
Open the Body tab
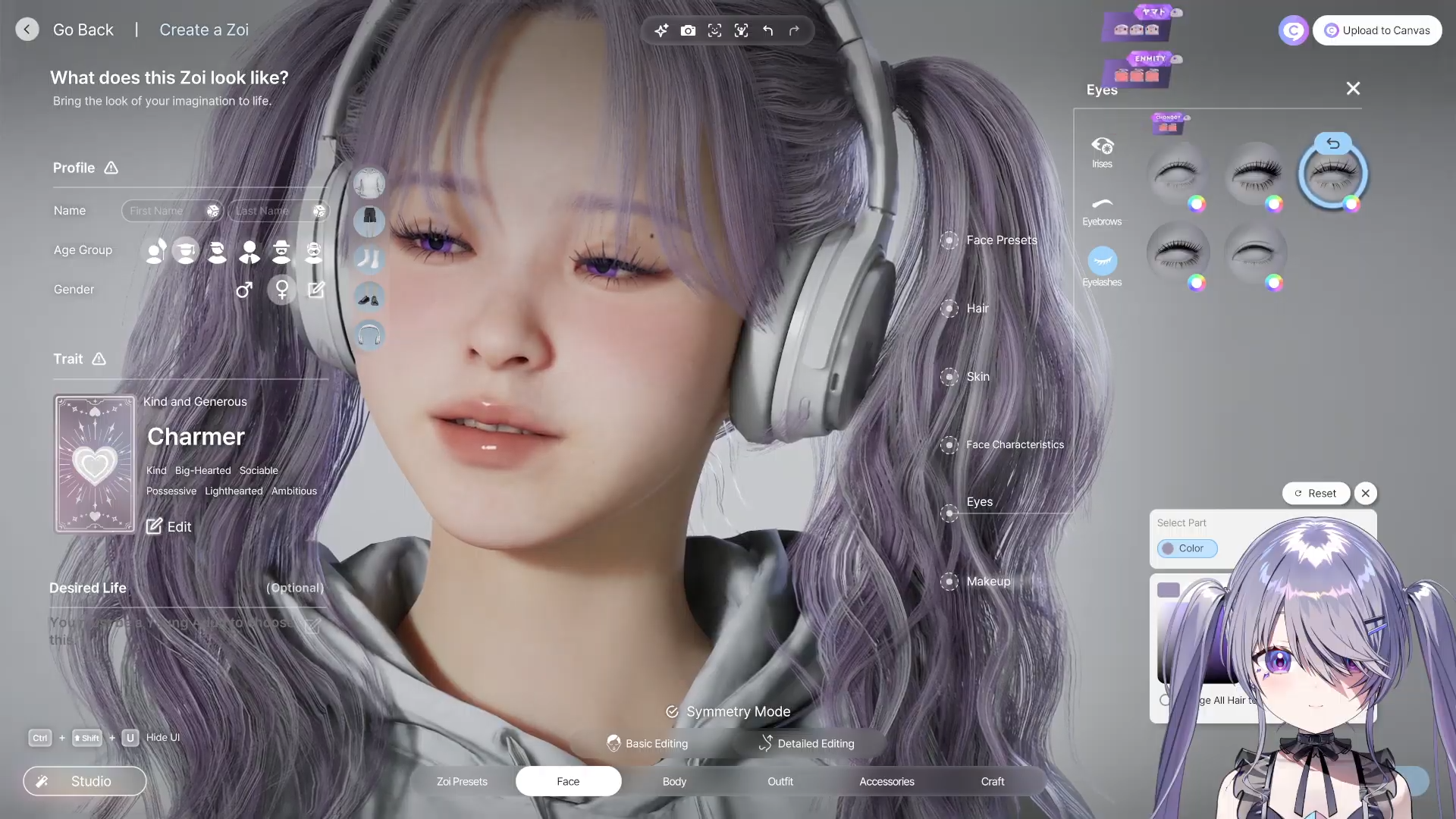point(674,782)
